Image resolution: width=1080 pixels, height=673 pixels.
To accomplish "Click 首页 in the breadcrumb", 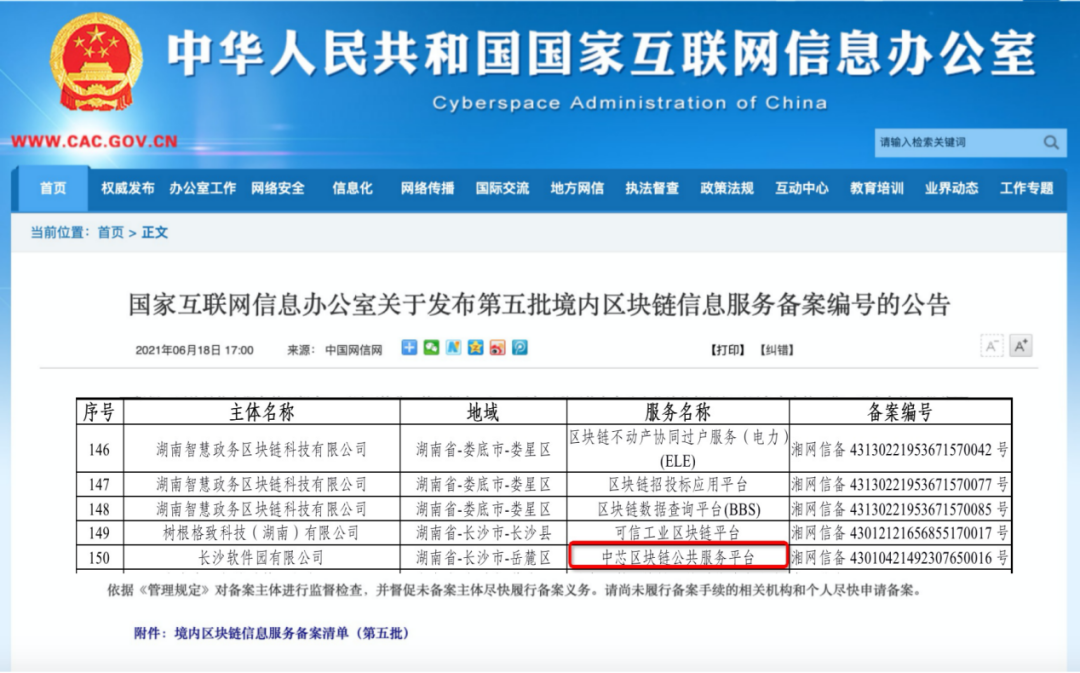I will 111,232.
